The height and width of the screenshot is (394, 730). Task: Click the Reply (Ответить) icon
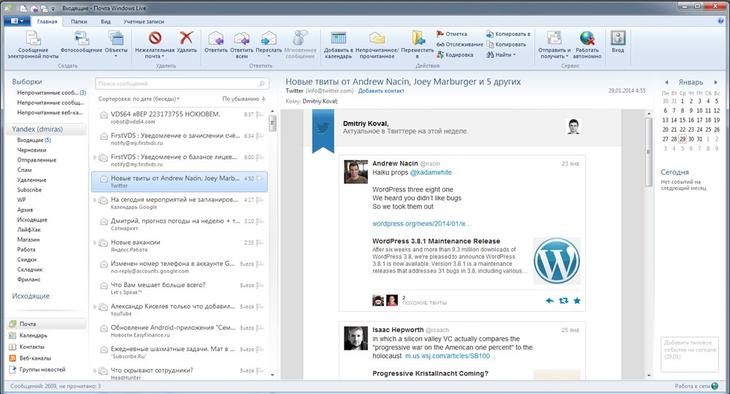(216, 38)
